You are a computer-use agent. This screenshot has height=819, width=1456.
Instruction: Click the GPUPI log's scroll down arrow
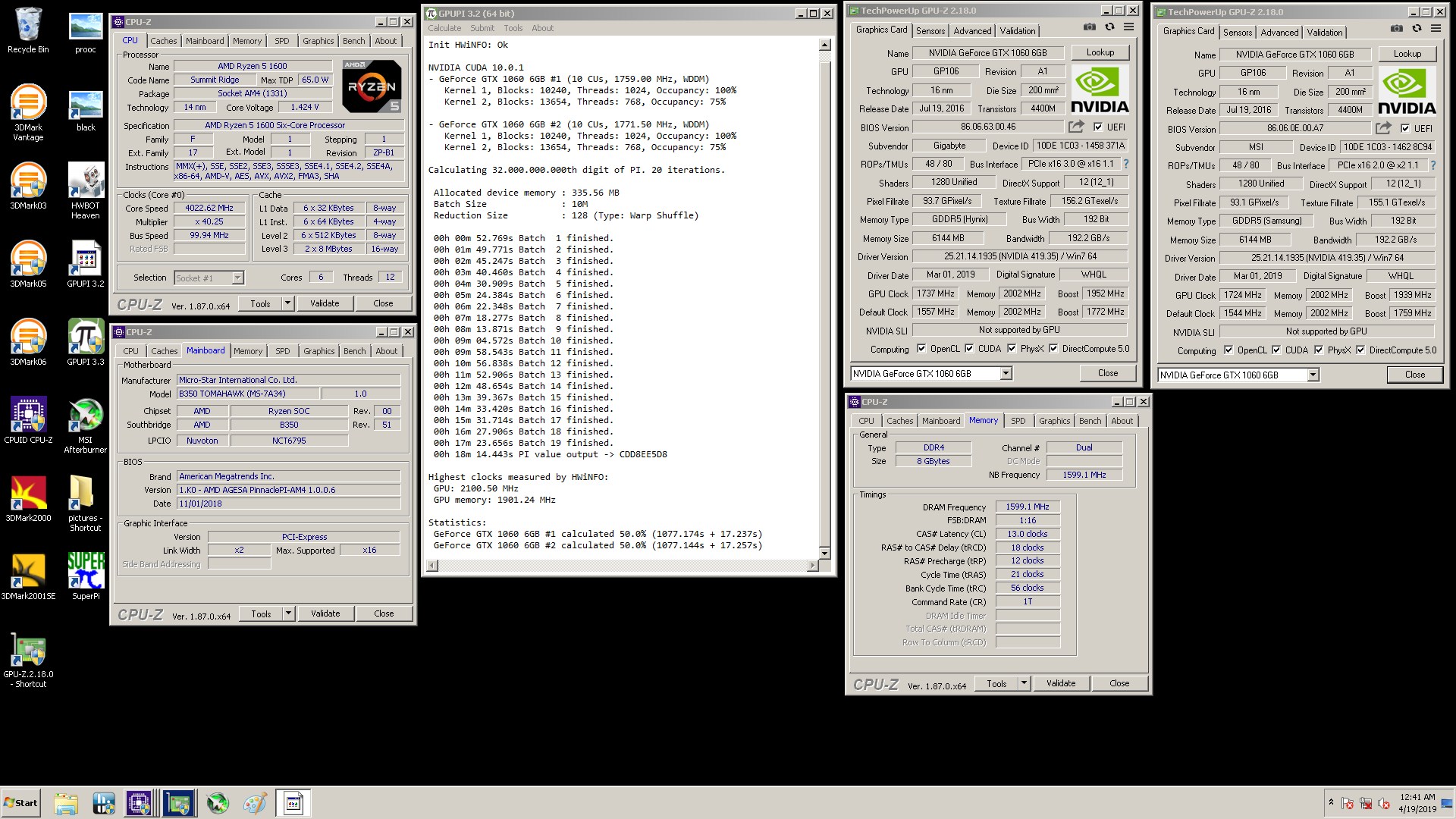825,554
